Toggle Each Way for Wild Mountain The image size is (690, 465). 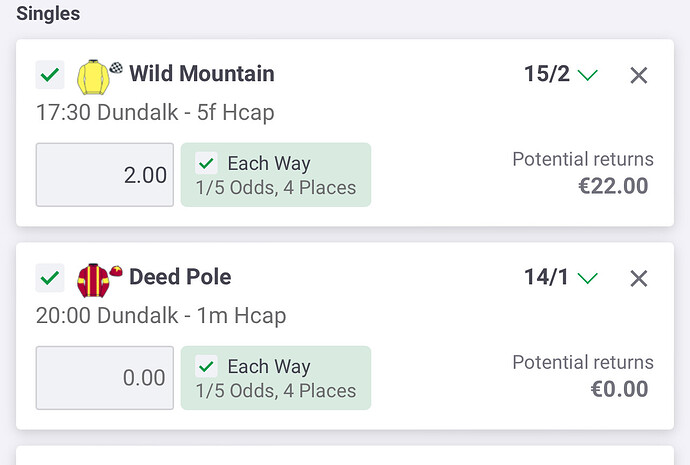207,163
